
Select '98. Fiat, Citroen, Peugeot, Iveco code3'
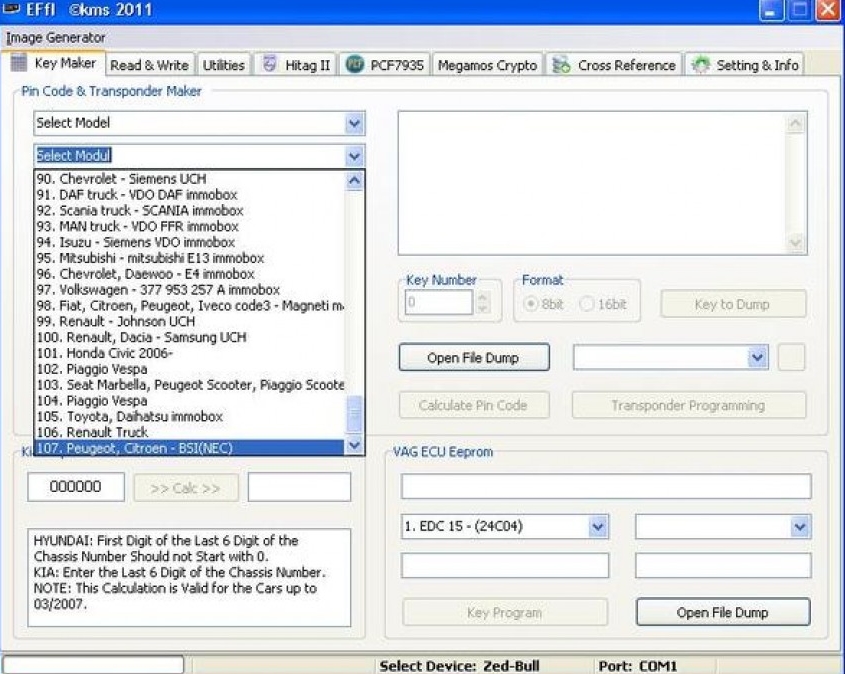coord(189,305)
